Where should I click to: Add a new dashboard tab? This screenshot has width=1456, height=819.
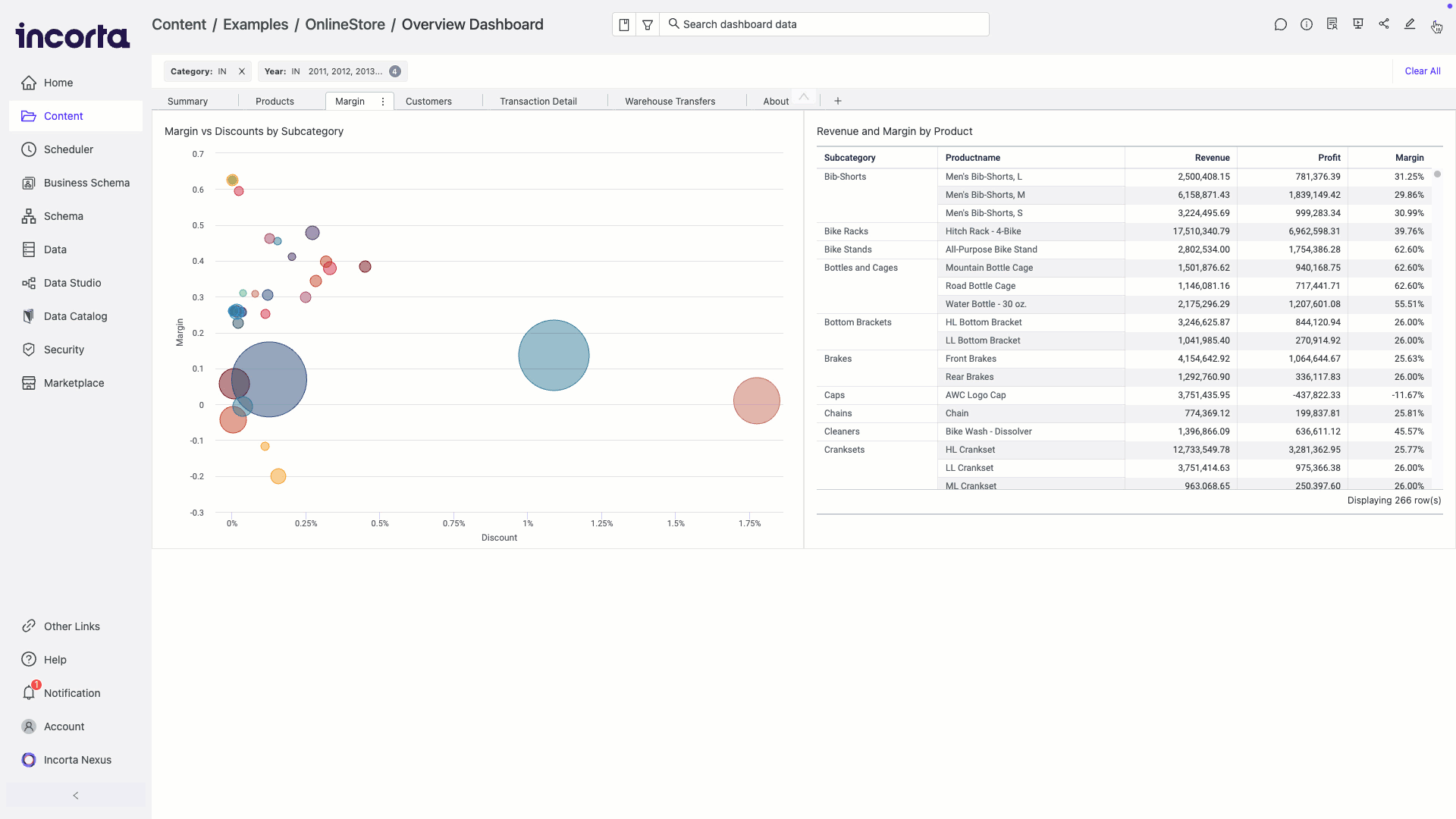click(x=838, y=101)
